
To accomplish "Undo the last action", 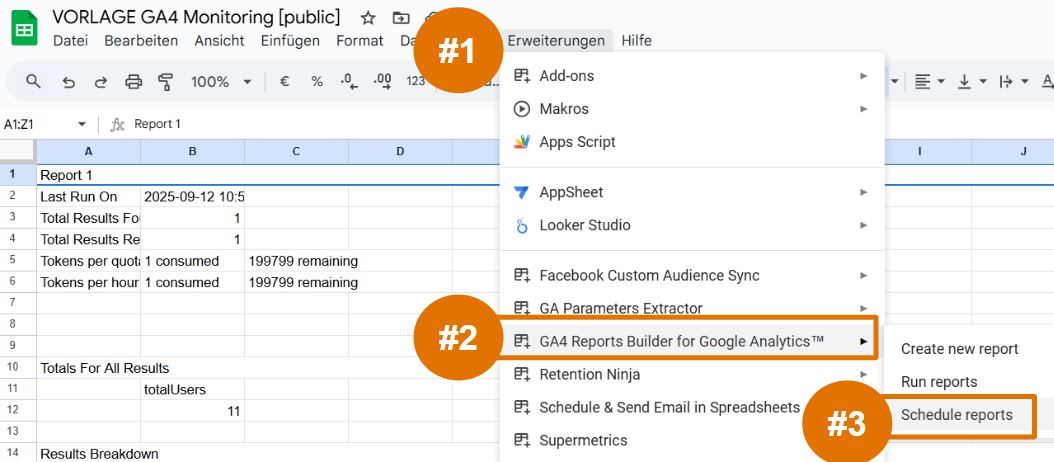I will (68, 82).
